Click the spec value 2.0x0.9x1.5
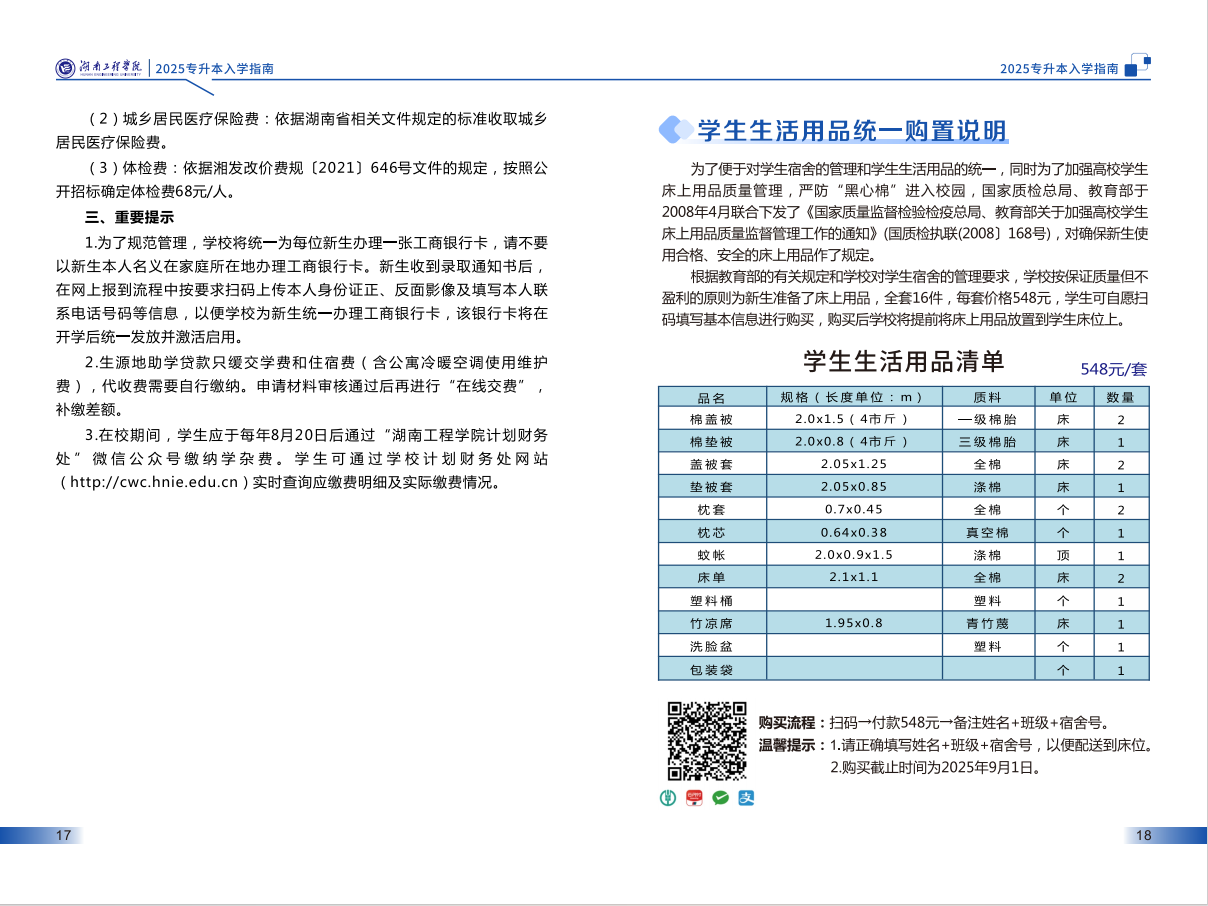Image resolution: width=1208 pixels, height=906 pixels. tap(854, 555)
